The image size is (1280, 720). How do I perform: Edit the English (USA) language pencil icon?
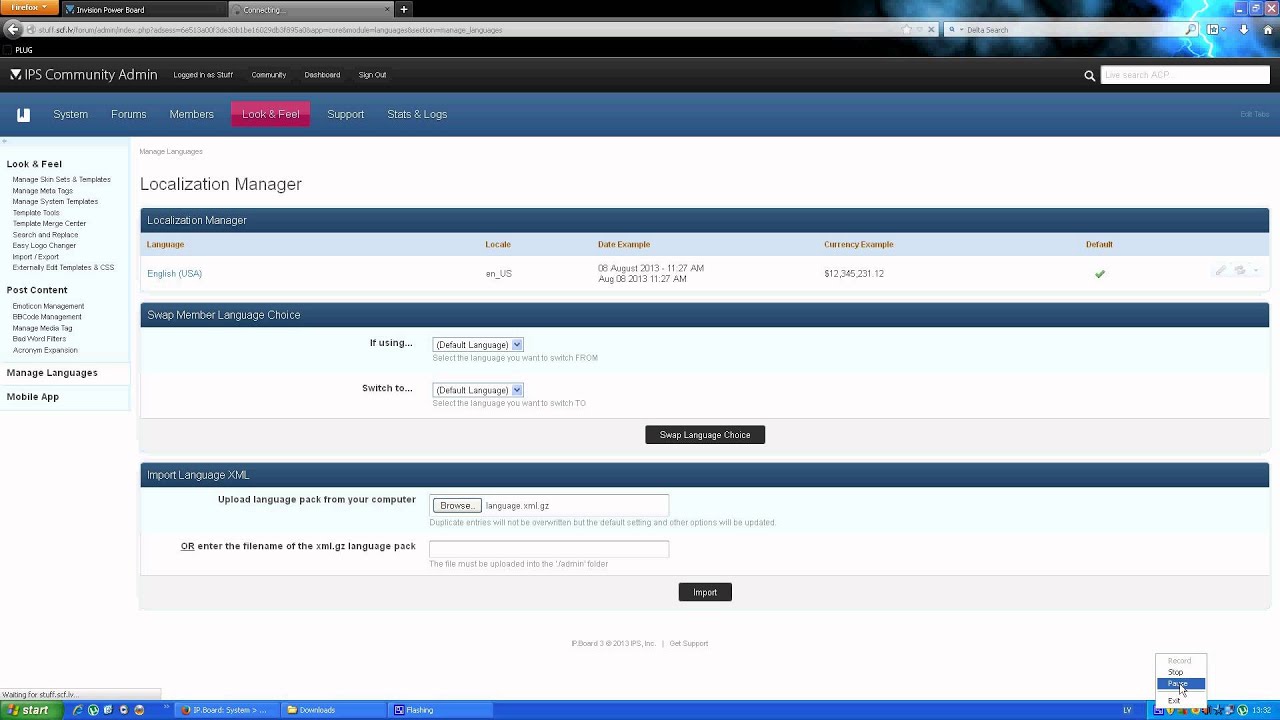pos(1220,271)
